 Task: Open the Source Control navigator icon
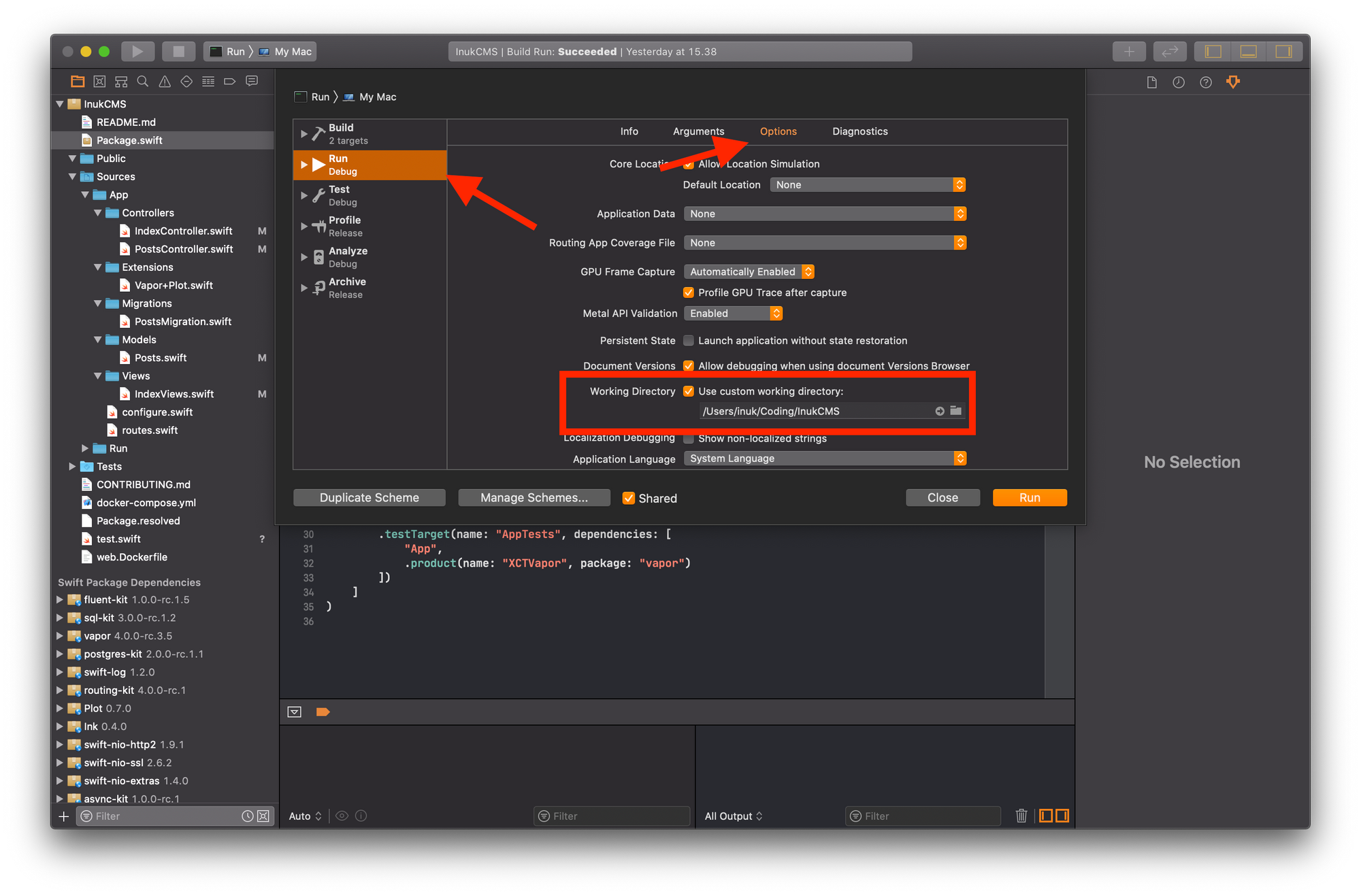(99, 82)
